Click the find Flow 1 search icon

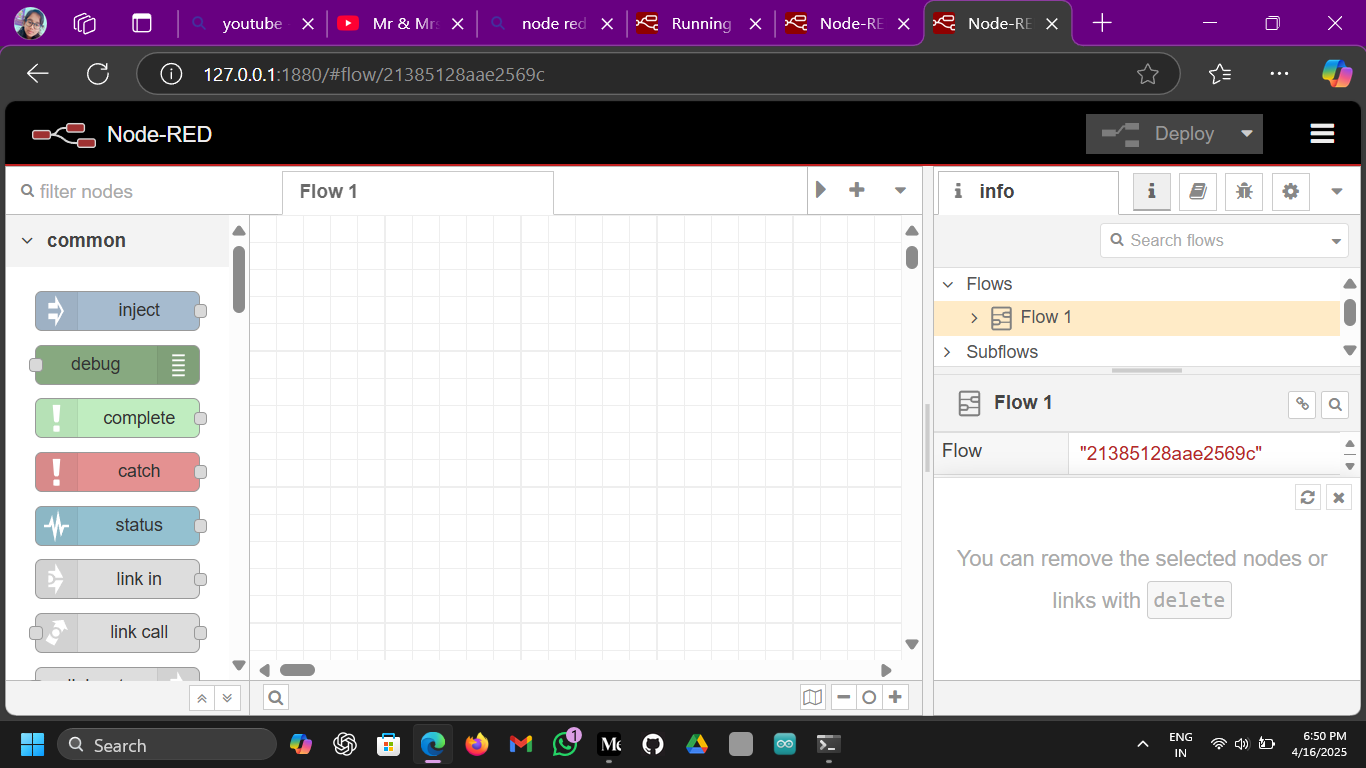click(1335, 404)
